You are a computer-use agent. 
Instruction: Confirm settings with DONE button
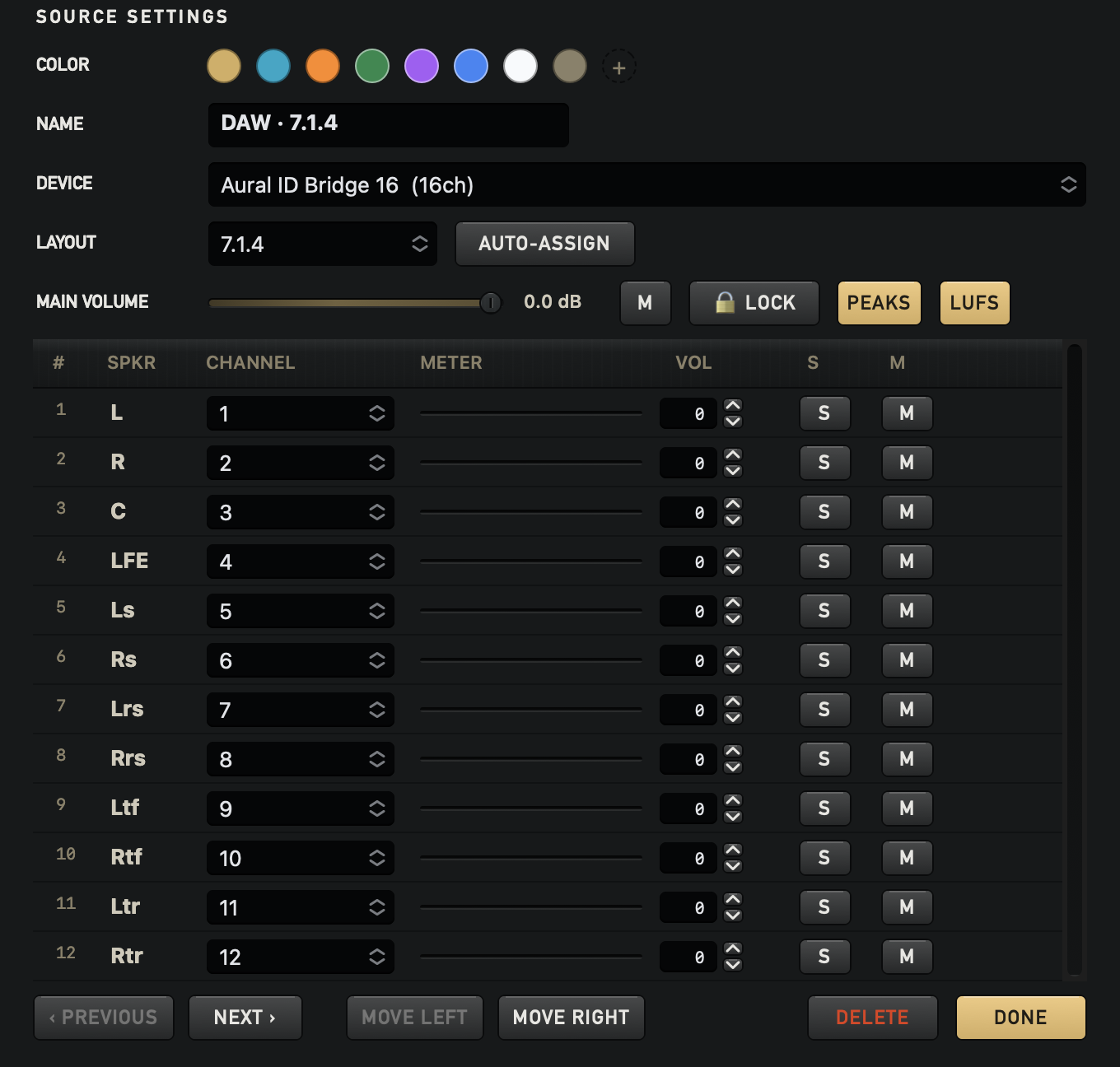(x=1020, y=1018)
